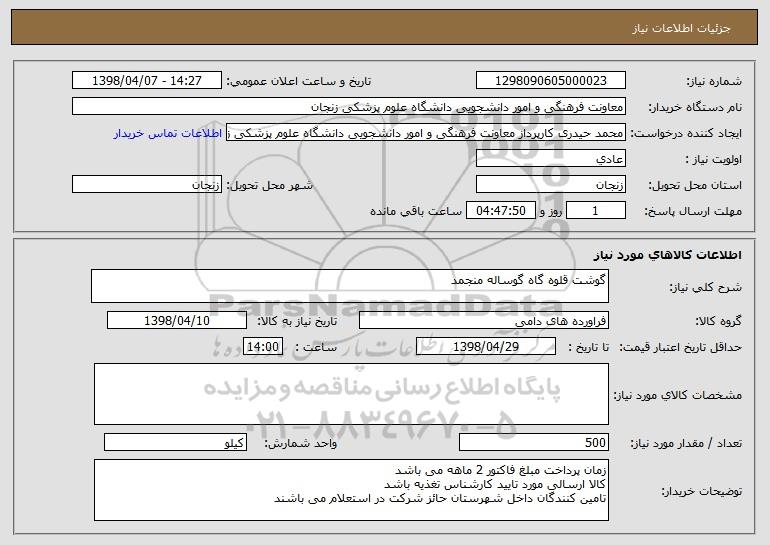This screenshot has height=545, width=770.
Task: Click the label توضیحات خریدار
Action: point(702,491)
